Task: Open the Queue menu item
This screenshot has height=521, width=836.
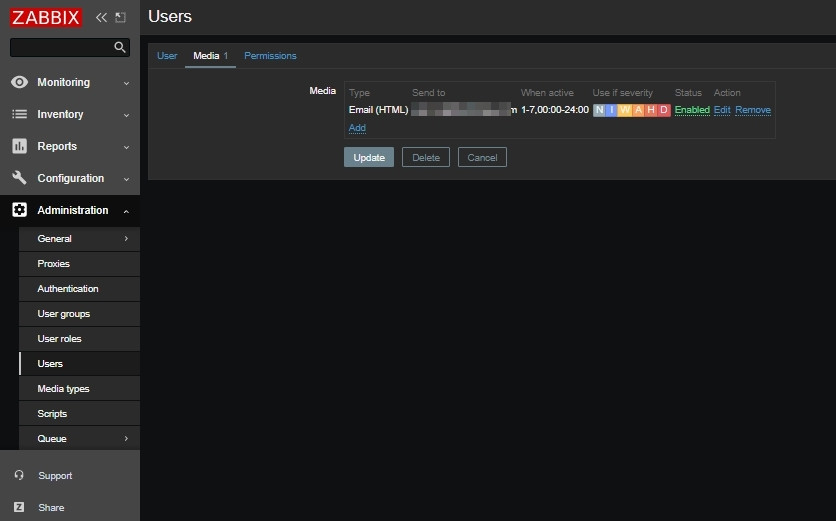Action: tap(79, 438)
